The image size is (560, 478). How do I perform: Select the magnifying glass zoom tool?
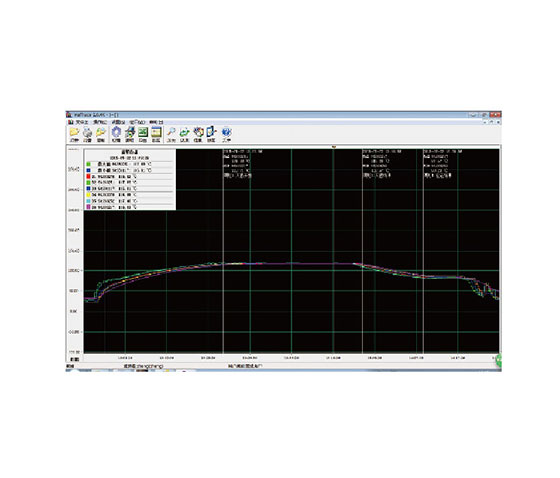click(171, 133)
